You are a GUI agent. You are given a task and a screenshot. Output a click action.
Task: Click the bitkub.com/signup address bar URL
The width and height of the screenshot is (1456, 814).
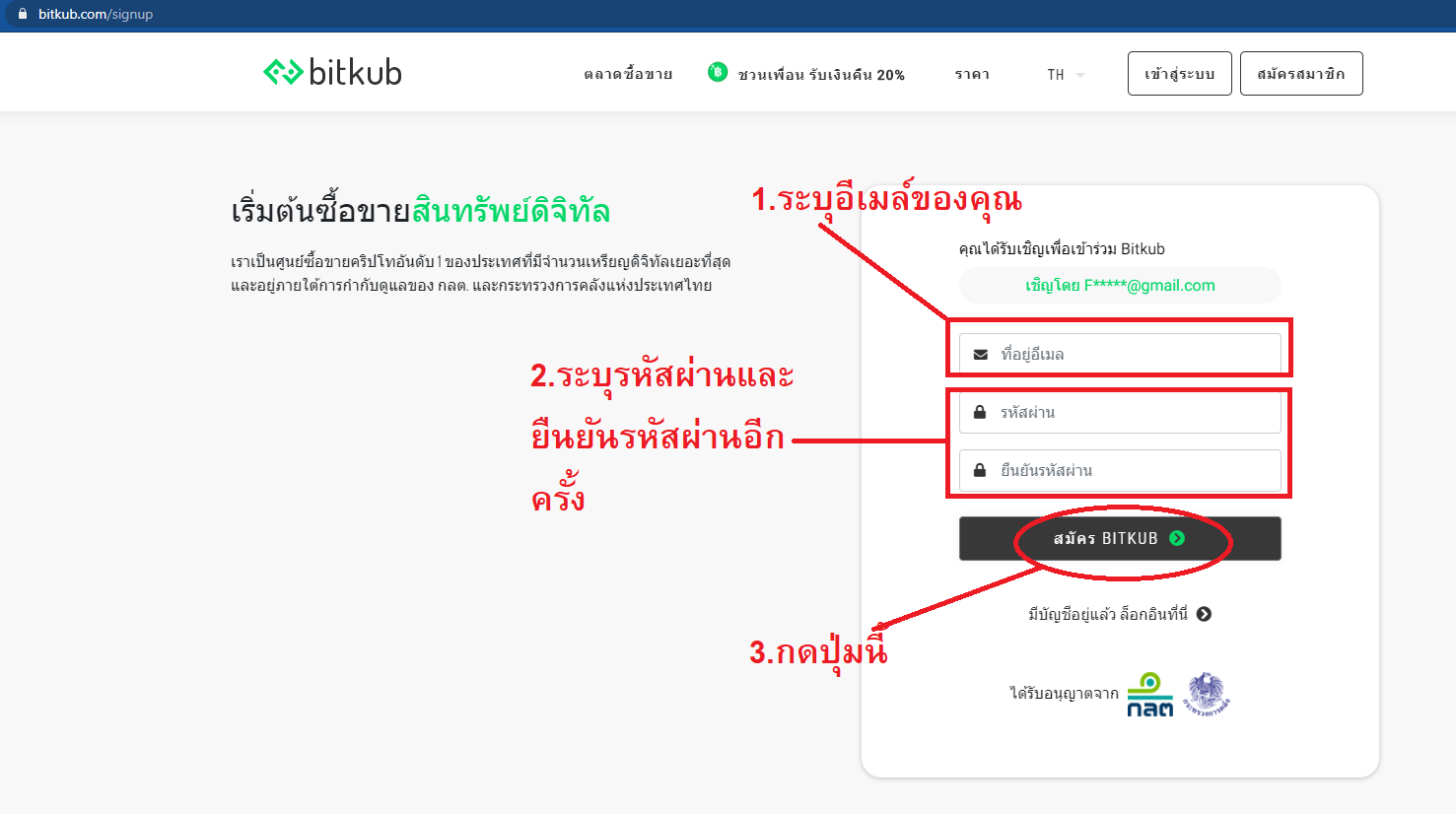96,15
